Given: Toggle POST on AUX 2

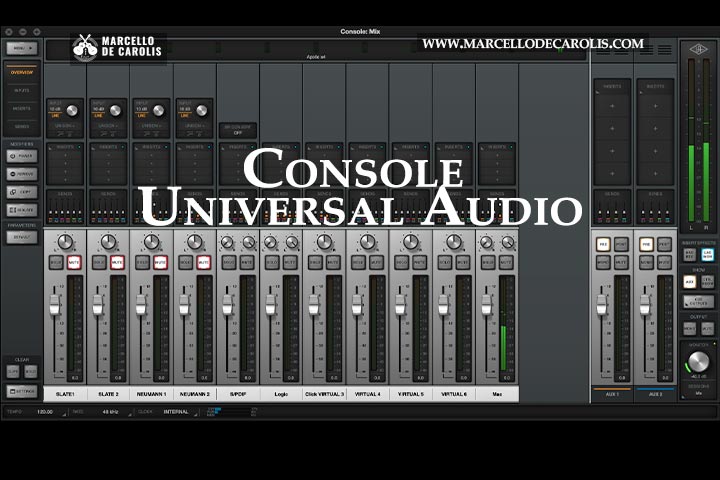Looking at the screenshot, I should 664,244.
